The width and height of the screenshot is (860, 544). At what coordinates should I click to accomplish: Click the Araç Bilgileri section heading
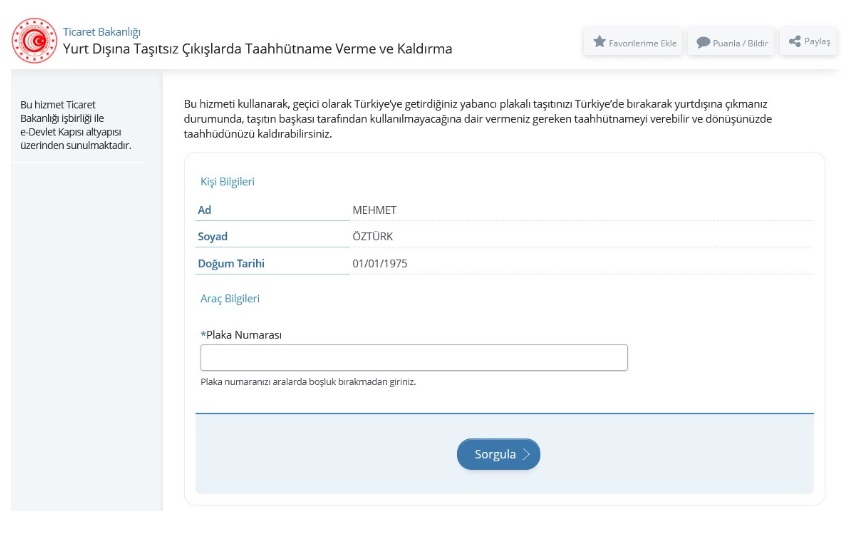click(x=230, y=298)
